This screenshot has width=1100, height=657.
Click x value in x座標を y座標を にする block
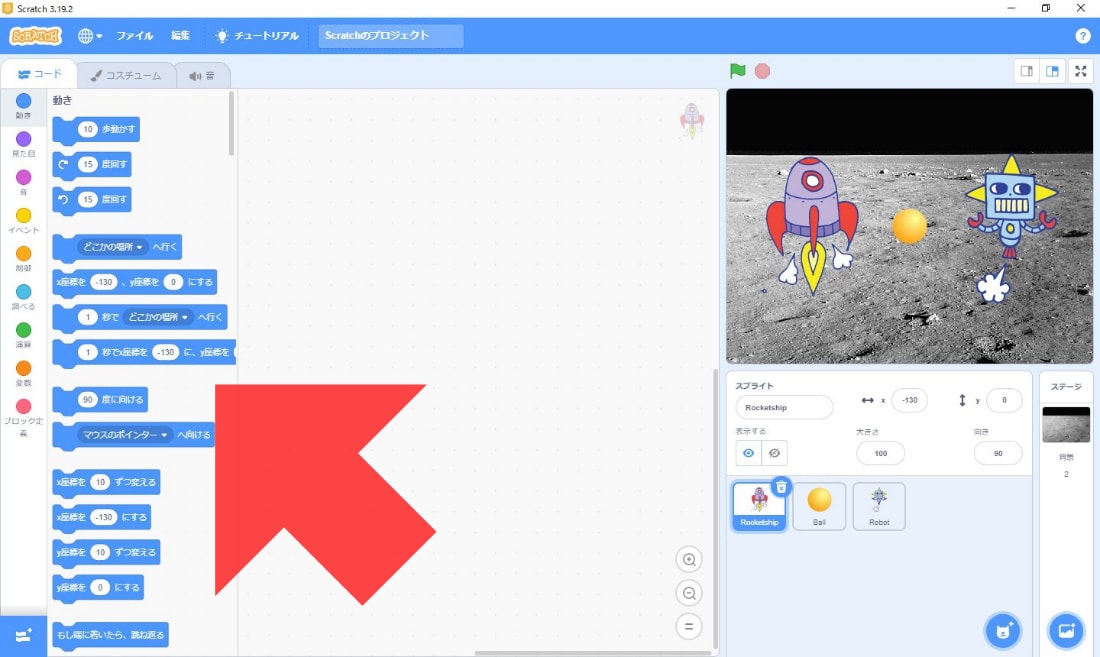(103, 282)
